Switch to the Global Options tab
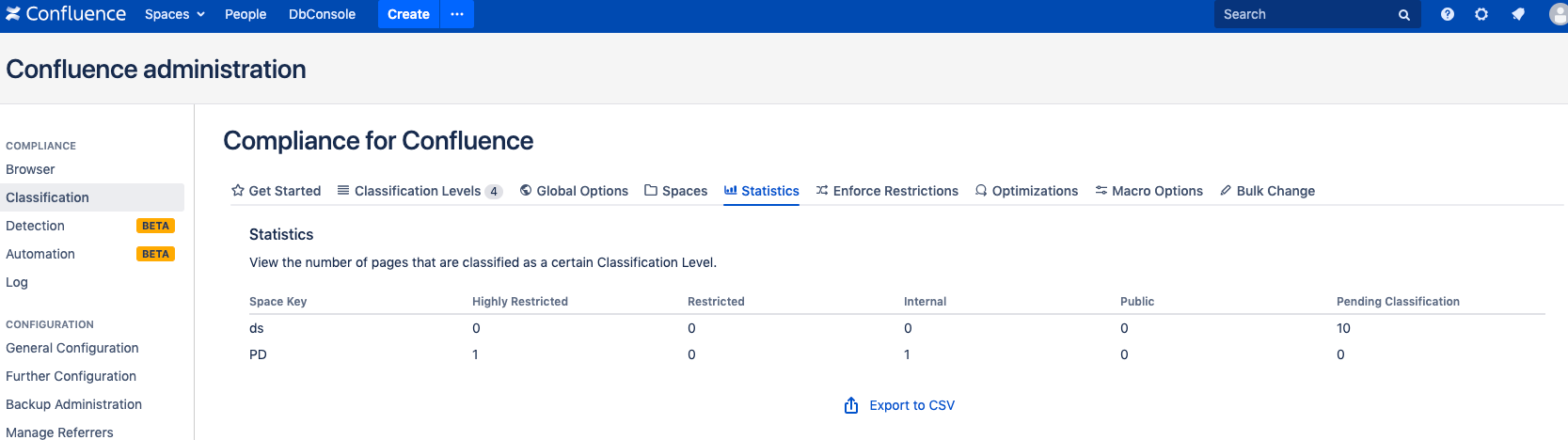 574,191
